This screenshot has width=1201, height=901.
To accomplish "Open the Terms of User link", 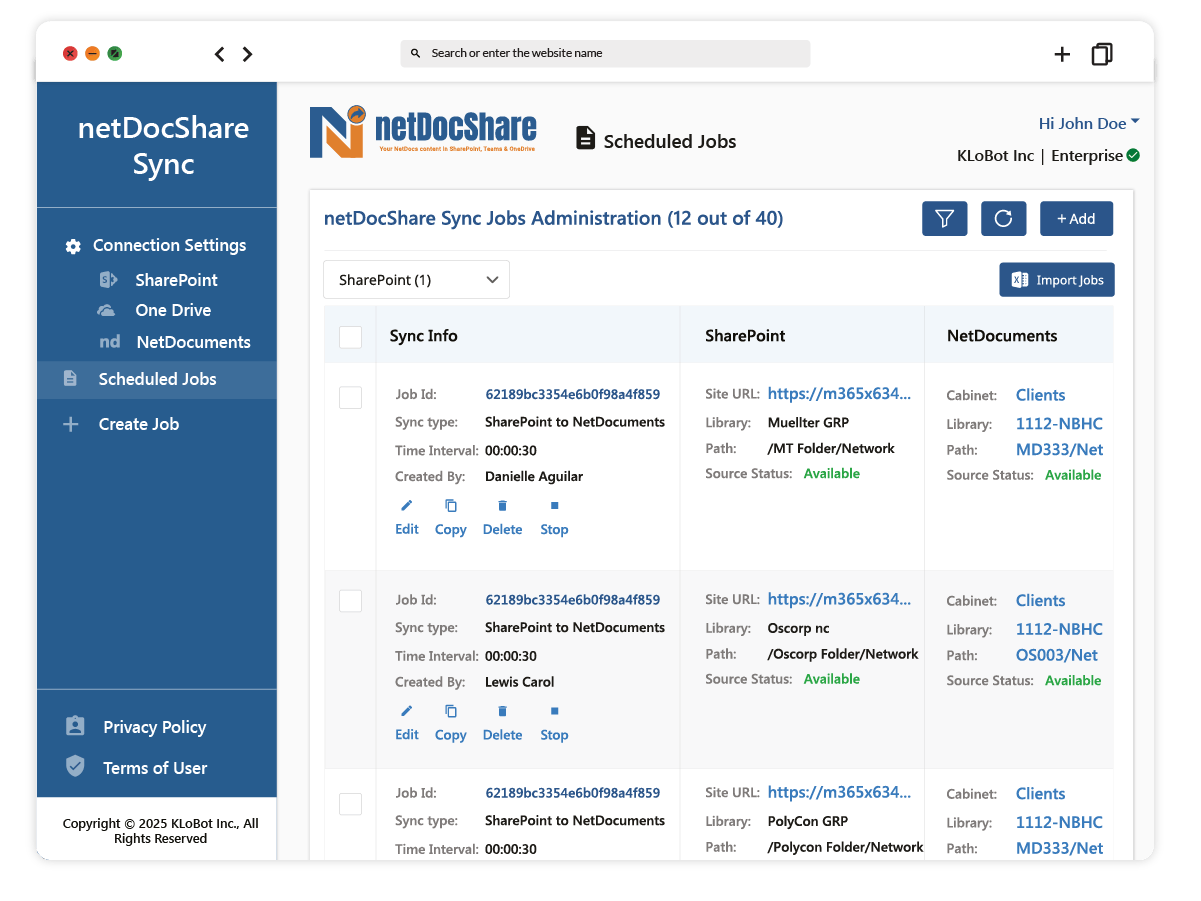I will [x=136, y=768].
